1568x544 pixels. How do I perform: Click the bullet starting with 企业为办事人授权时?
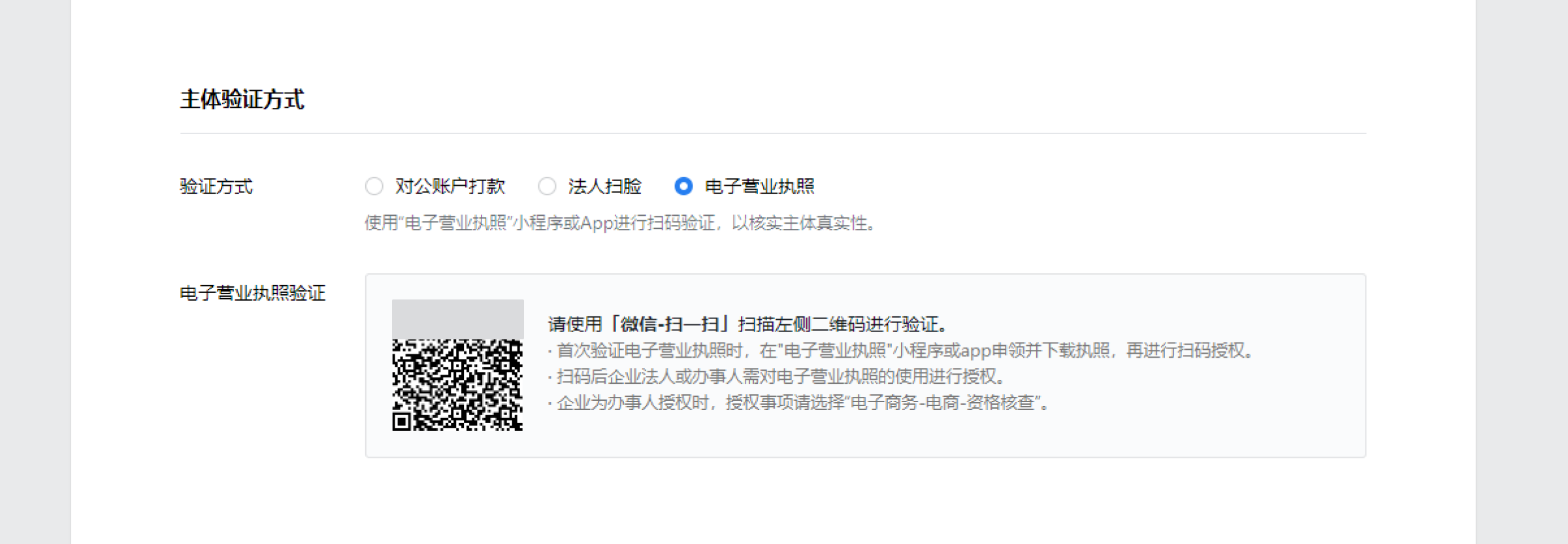click(x=798, y=403)
